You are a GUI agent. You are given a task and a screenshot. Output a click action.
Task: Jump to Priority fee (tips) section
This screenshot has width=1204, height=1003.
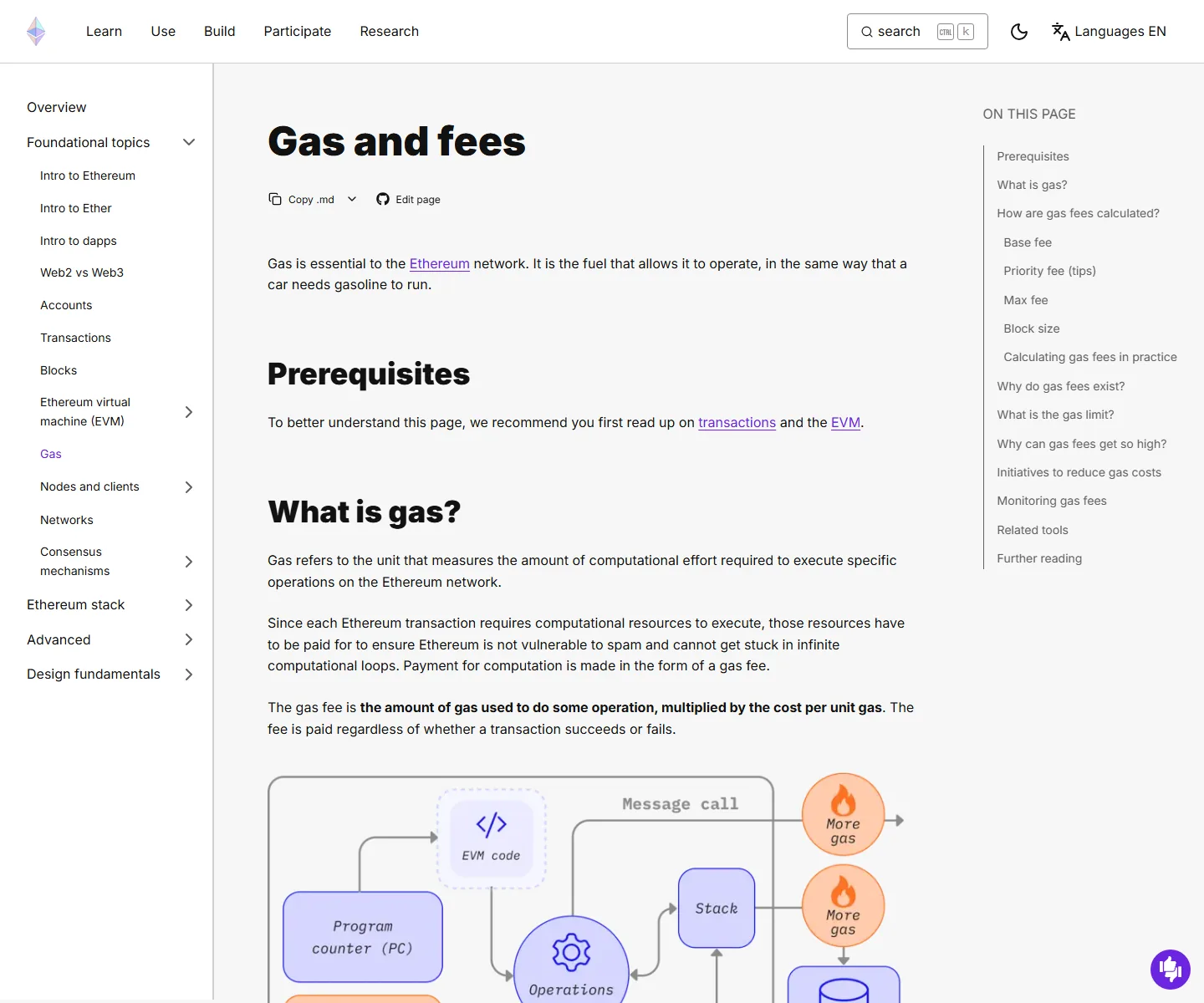[1049, 271]
